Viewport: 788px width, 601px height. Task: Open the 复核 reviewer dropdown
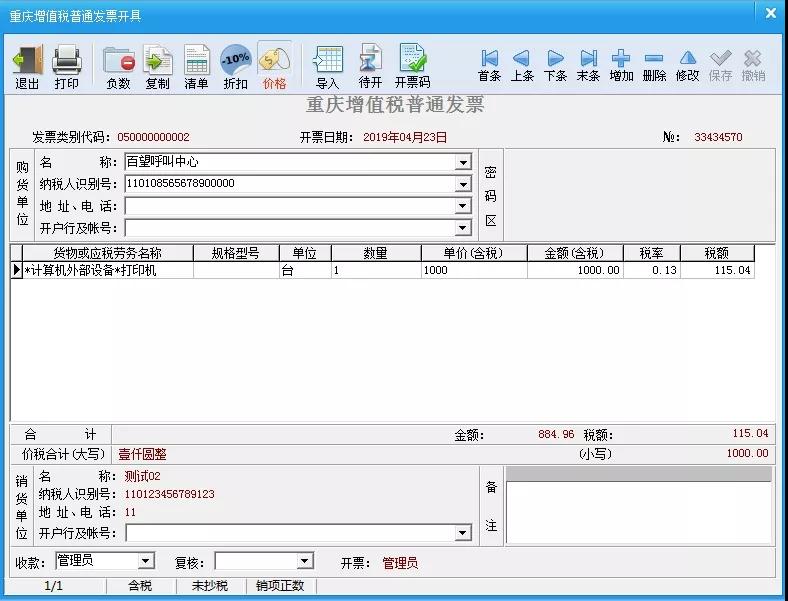(x=305, y=561)
